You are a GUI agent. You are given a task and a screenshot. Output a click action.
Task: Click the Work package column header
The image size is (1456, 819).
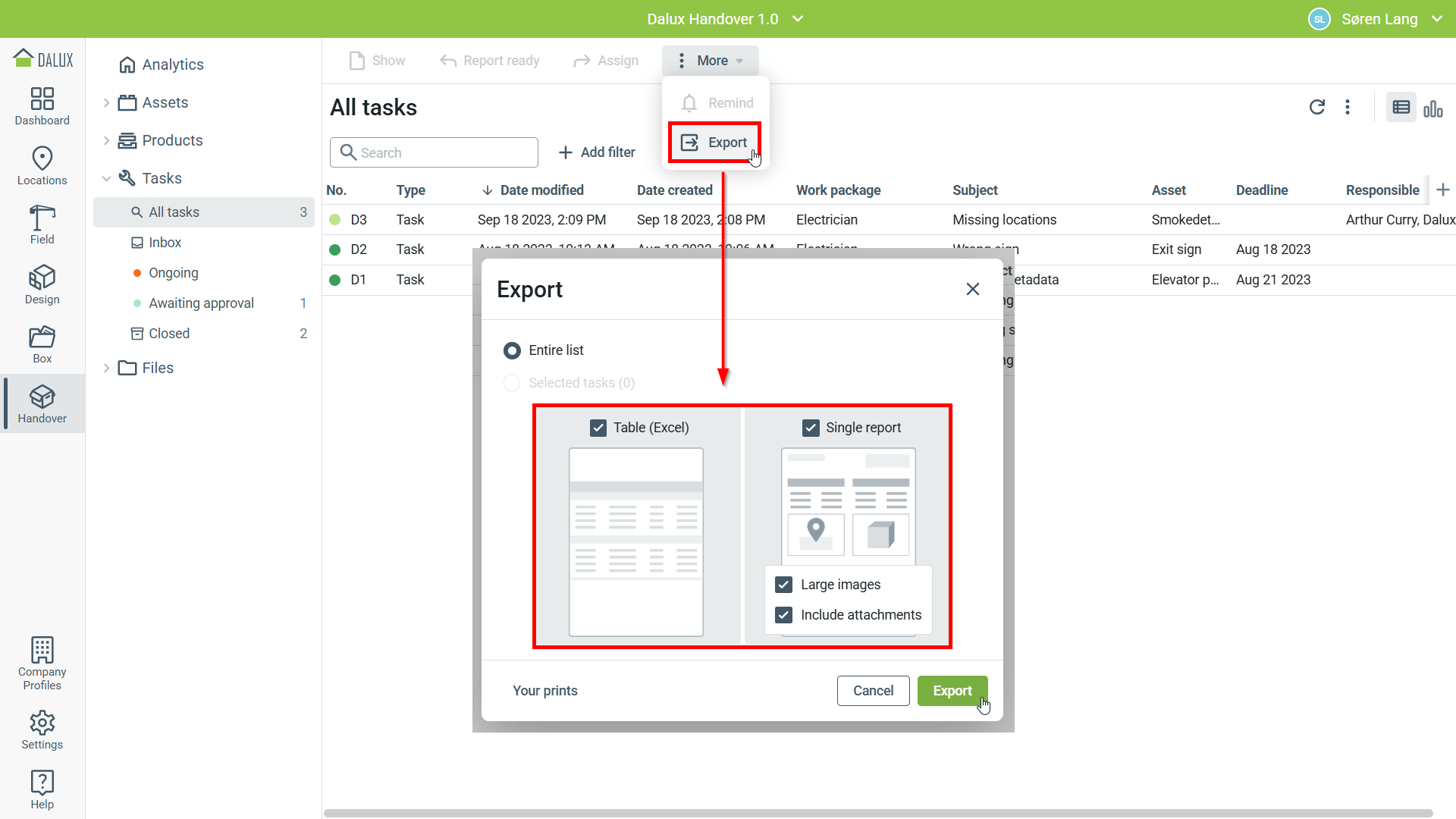(x=839, y=190)
